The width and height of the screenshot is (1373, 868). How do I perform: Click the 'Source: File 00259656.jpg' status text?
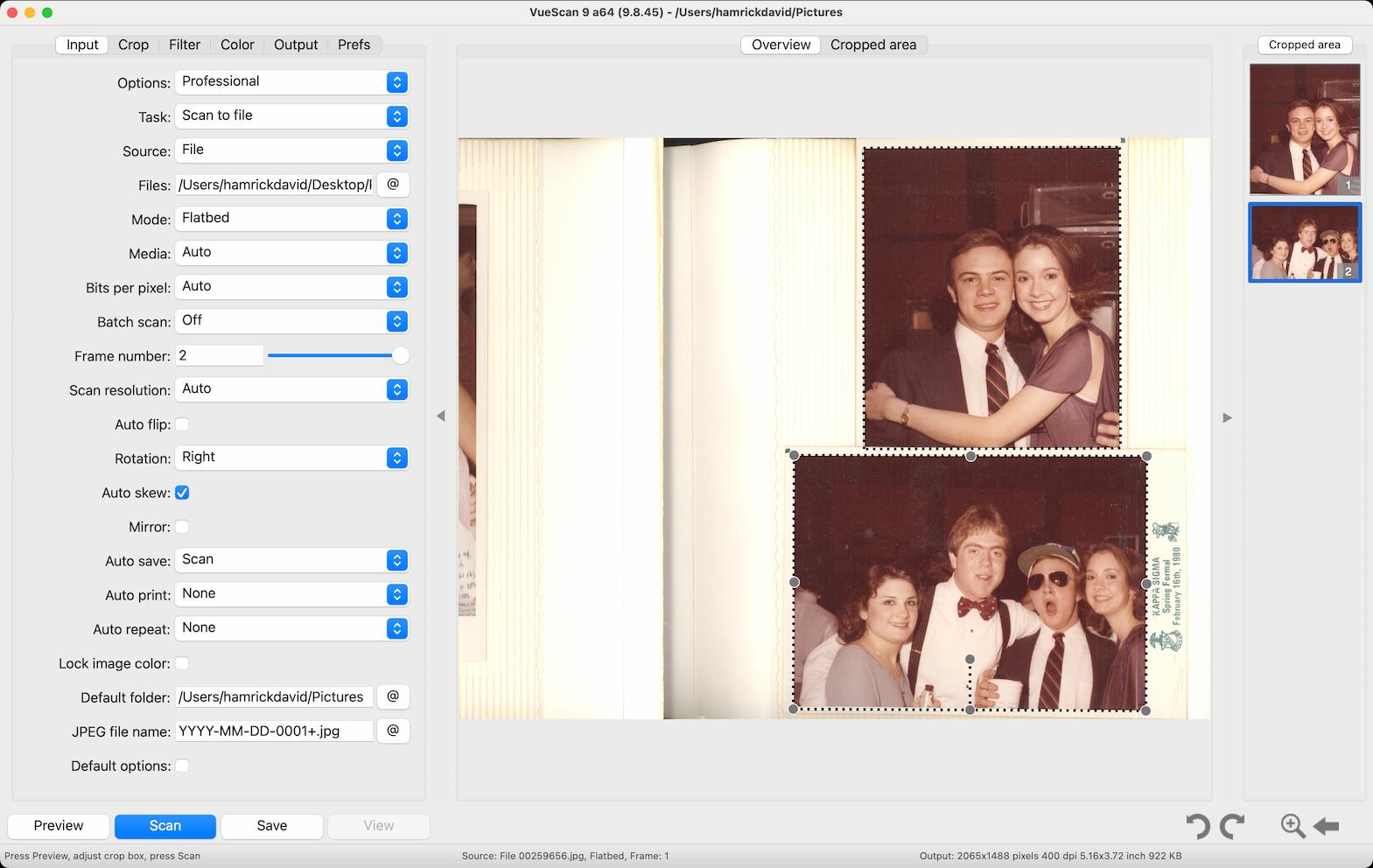pos(565,856)
